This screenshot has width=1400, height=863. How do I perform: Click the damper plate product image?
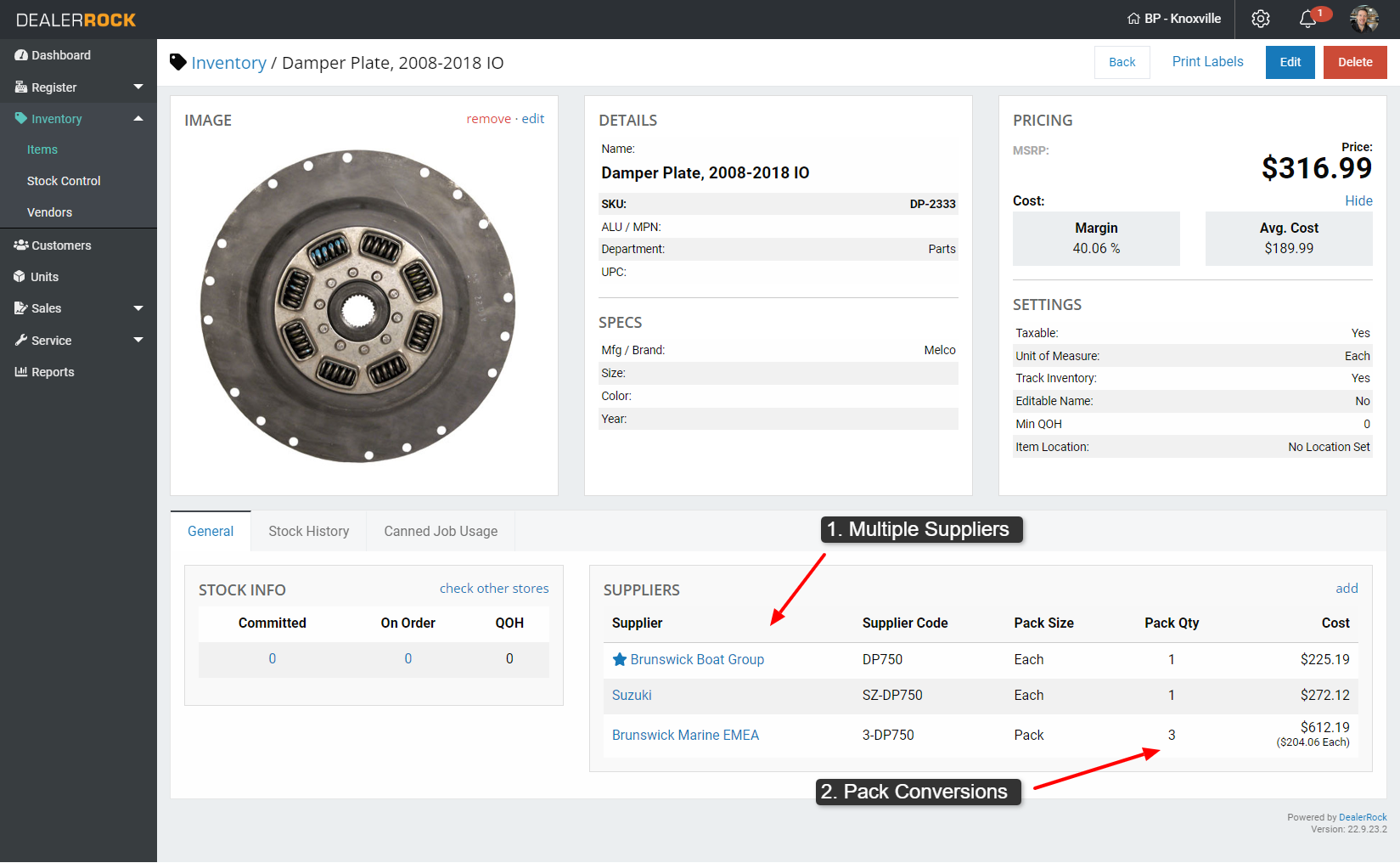click(x=358, y=307)
